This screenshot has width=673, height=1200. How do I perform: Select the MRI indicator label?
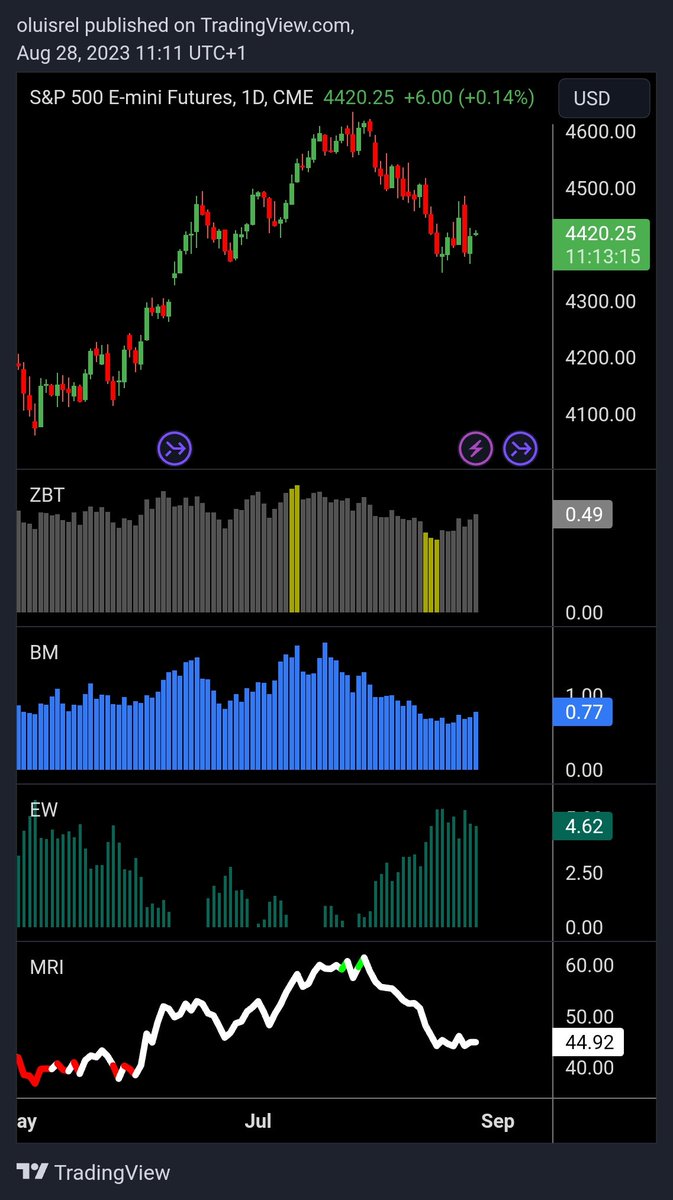pos(47,967)
